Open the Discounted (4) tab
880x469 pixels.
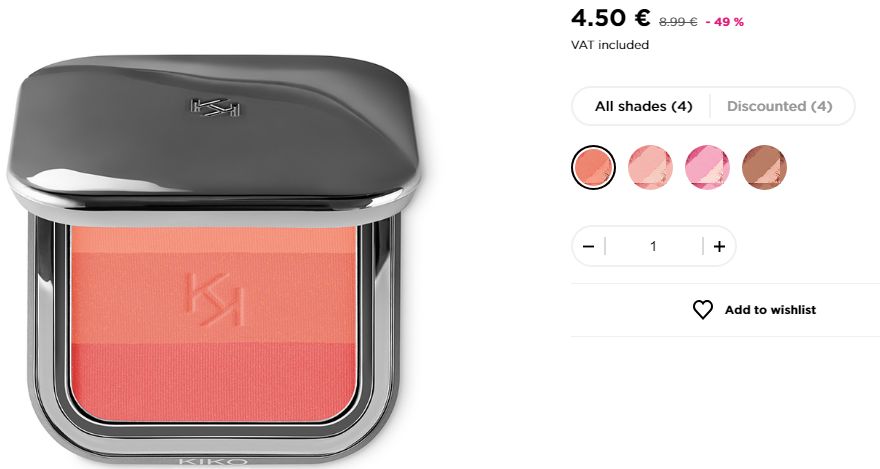point(780,106)
